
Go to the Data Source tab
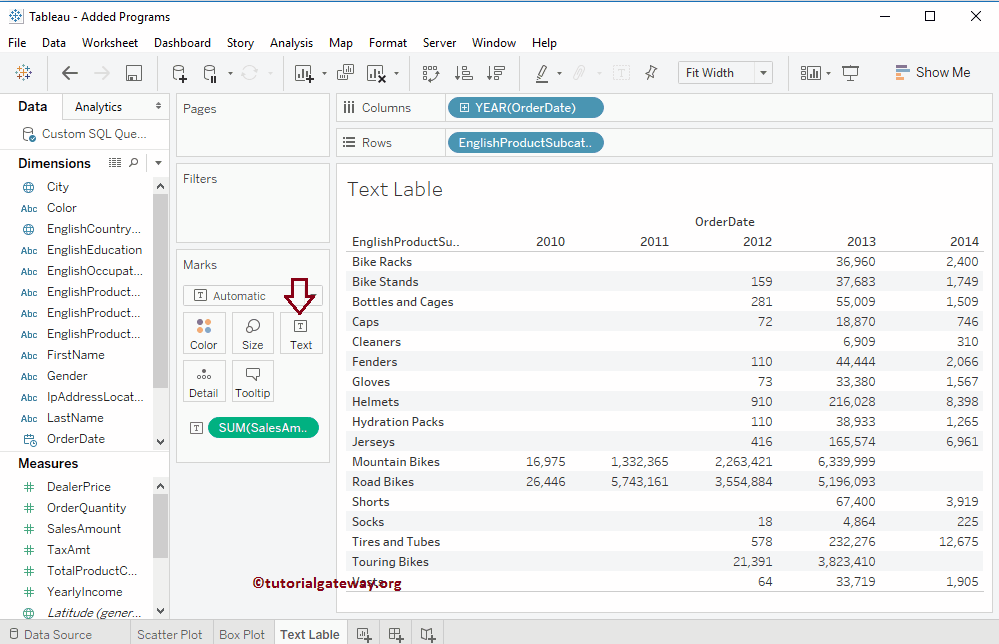(51, 634)
